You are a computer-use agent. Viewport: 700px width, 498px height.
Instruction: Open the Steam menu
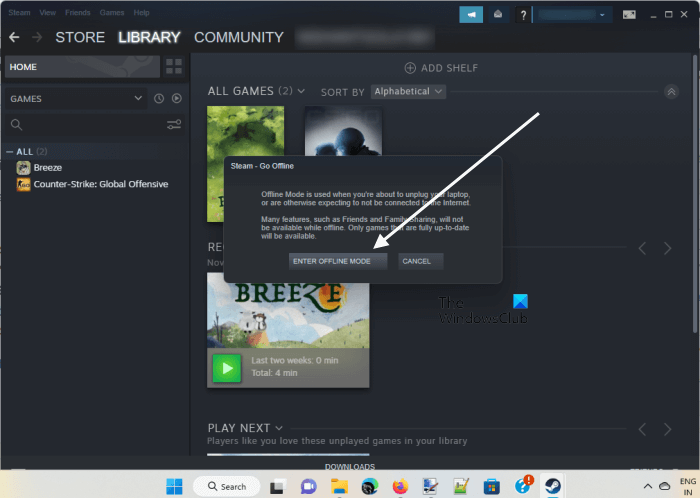pyautogui.click(x=19, y=12)
